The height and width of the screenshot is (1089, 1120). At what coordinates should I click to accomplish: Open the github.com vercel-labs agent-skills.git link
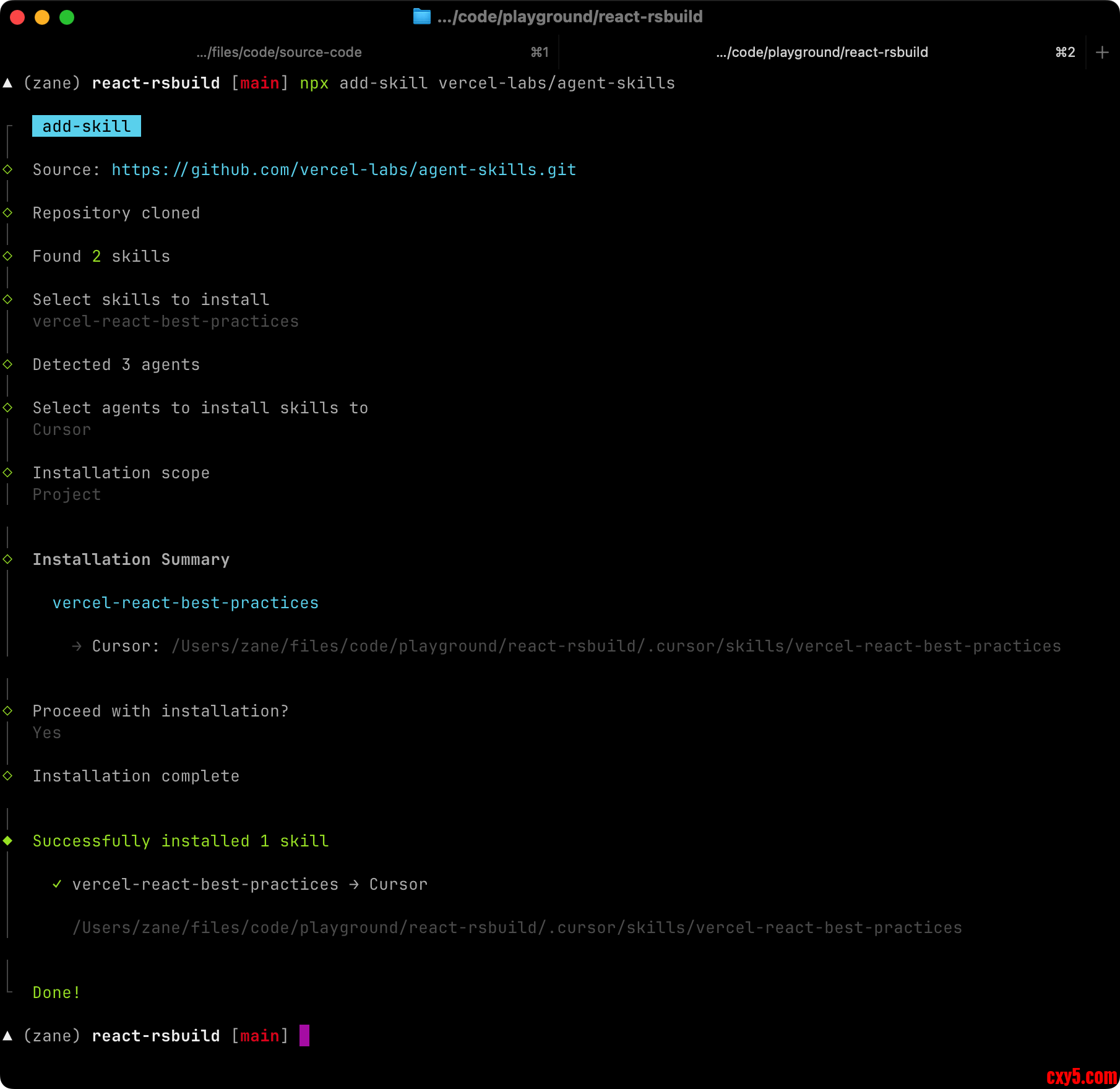344,170
